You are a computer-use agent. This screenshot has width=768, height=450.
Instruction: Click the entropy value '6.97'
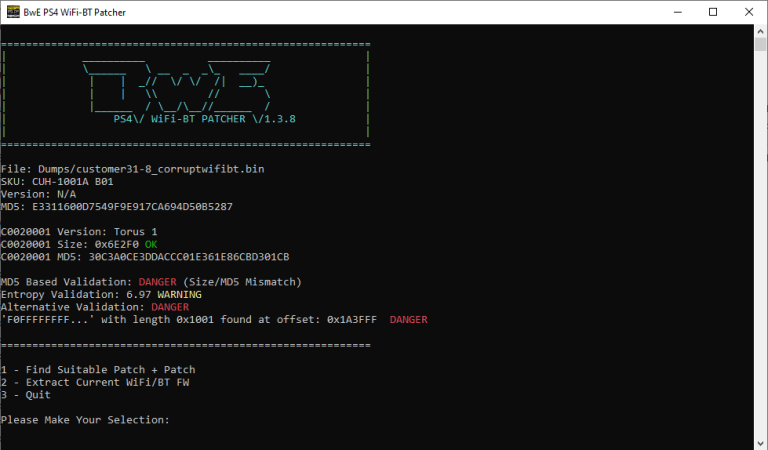[x=139, y=295]
